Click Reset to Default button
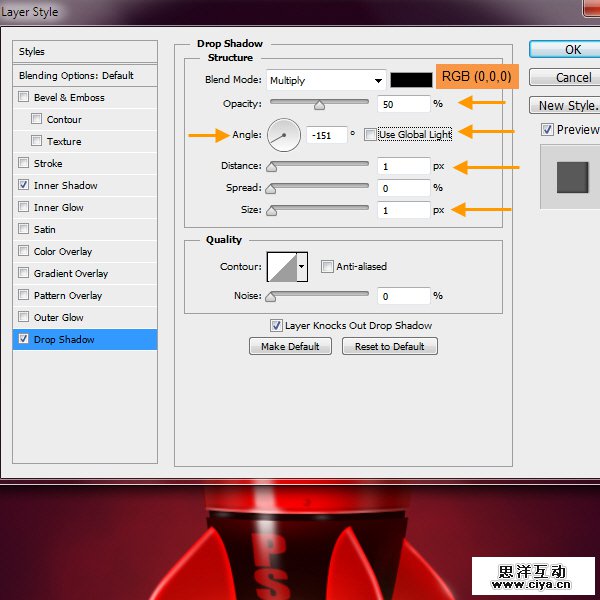600x600 pixels. point(390,346)
